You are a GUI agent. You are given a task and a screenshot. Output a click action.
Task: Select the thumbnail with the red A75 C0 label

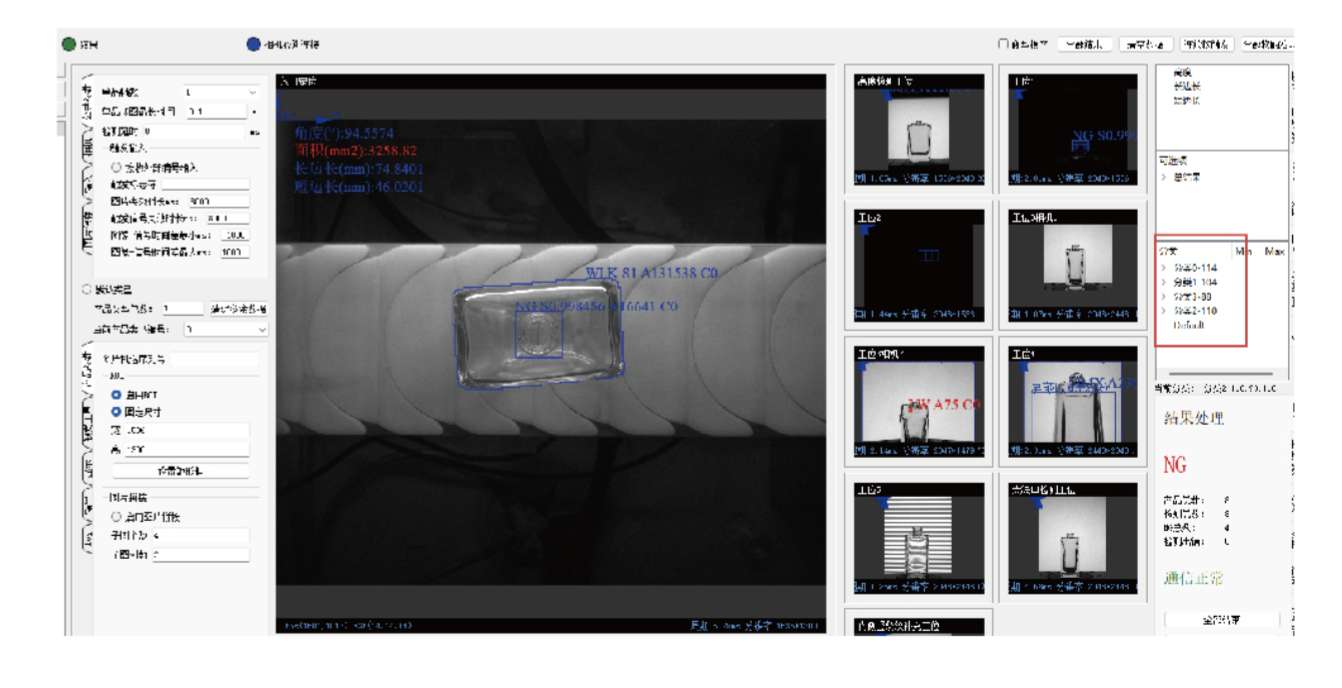pyautogui.click(x=918, y=403)
